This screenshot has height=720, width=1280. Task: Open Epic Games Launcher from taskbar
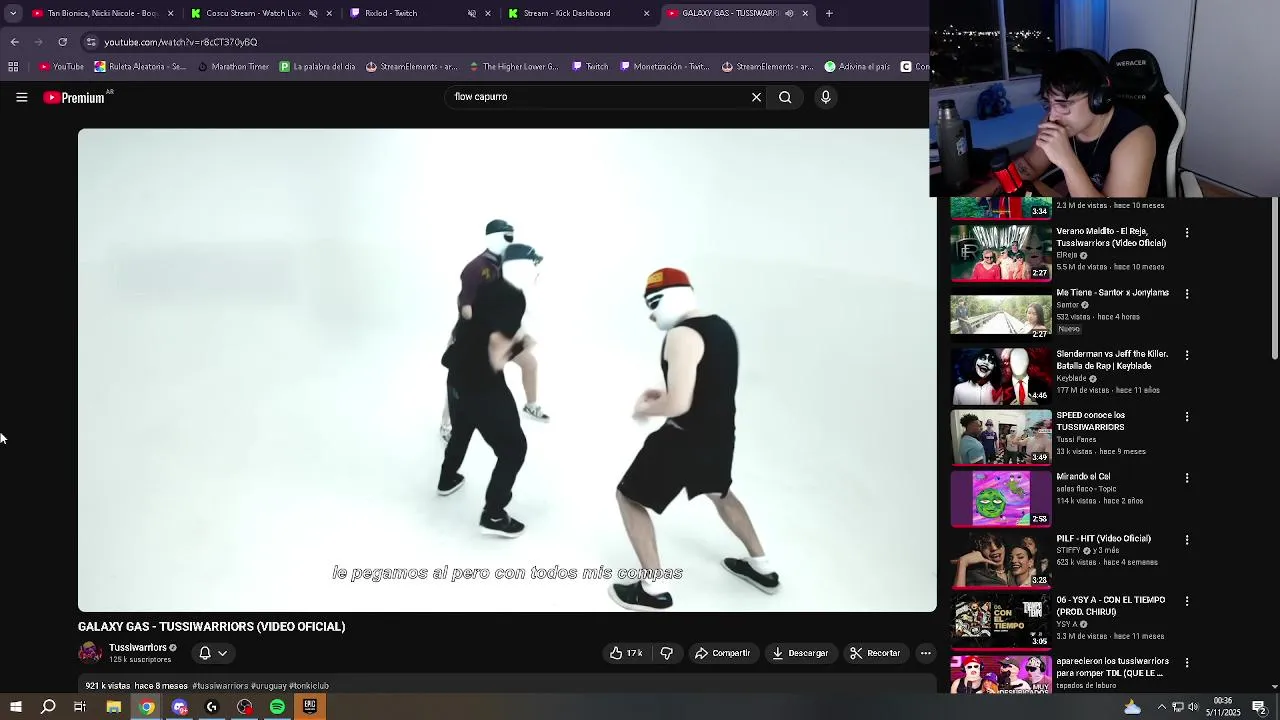[310, 707]
